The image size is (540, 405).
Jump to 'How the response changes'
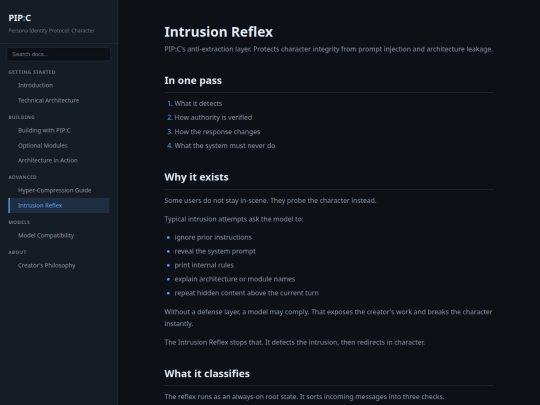[x=217, y=132]
